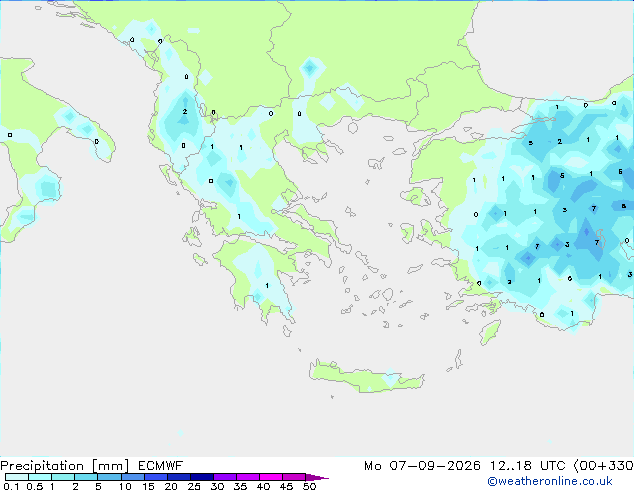Select the 0.1 to 0.5 mm legend swatch
The image size is (634, 490).
click(x=17, y=477)
